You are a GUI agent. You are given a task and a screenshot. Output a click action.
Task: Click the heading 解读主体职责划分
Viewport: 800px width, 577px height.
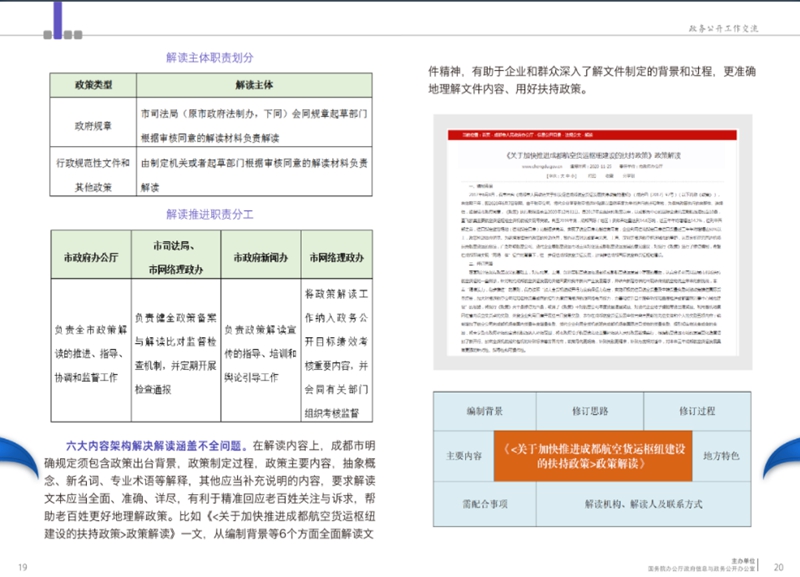pos(210,58)
